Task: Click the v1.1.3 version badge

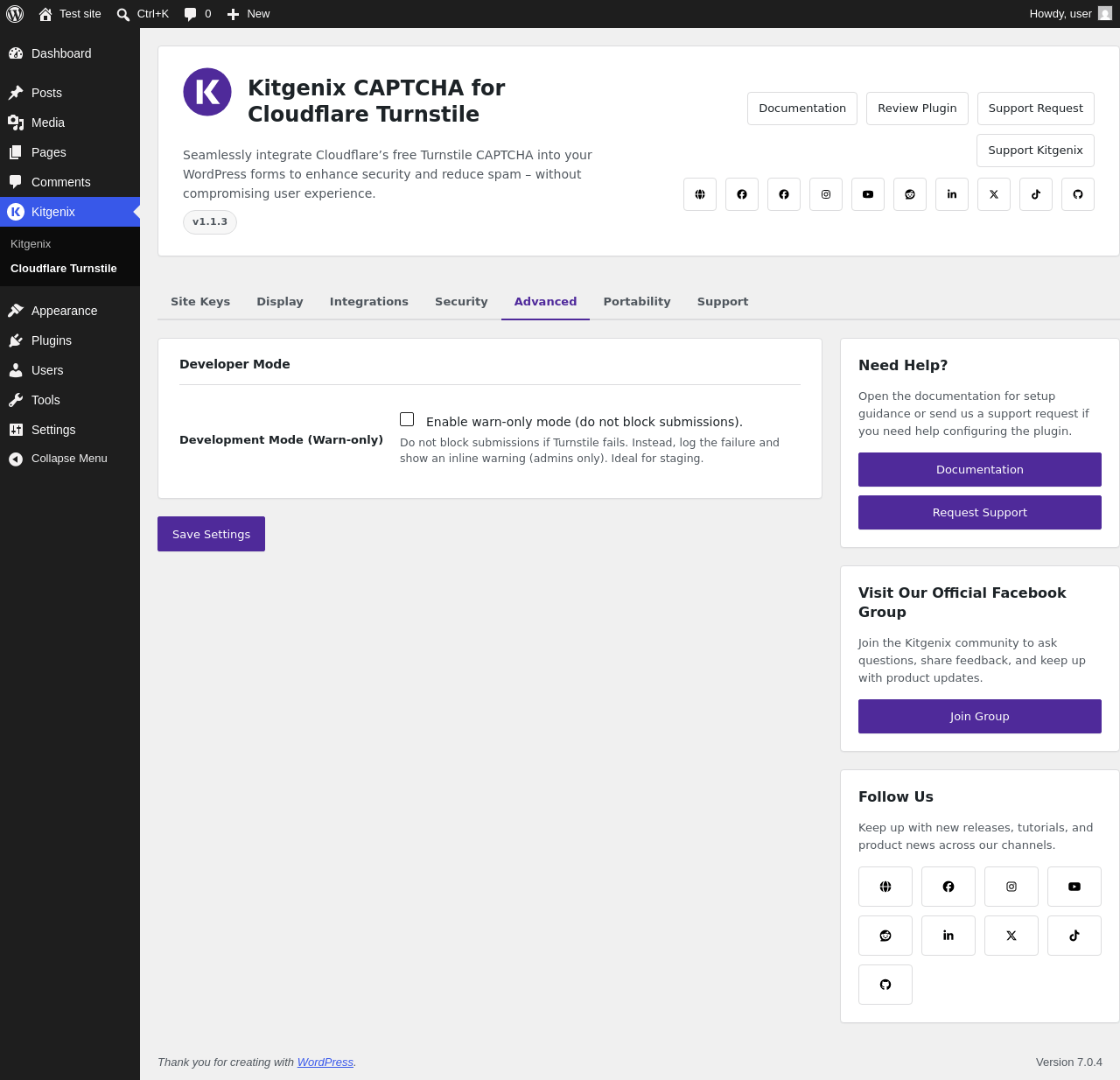Action: click(x=210, y=222)
